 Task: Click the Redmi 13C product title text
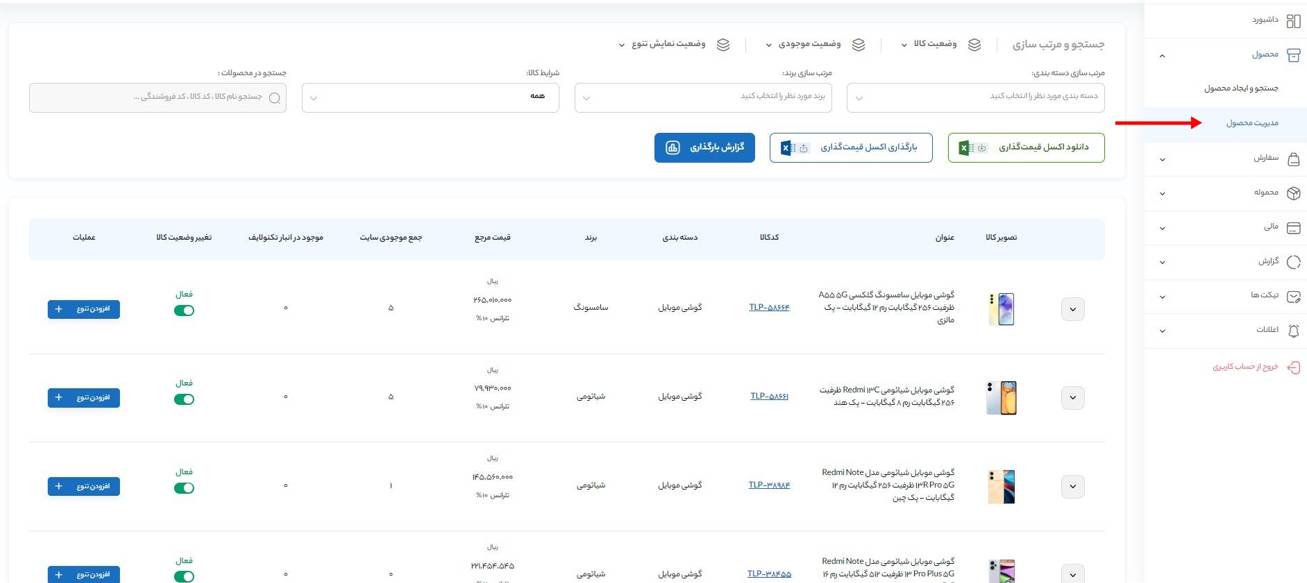(886, 396)
